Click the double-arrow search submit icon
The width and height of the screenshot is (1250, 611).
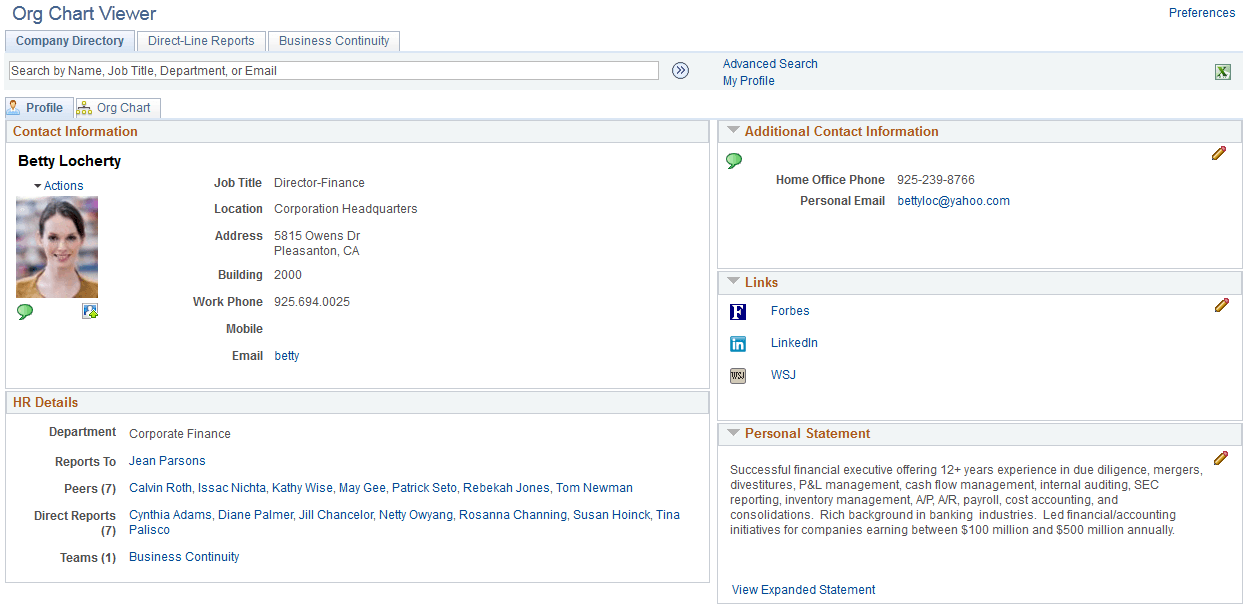[x=680, y=70]
